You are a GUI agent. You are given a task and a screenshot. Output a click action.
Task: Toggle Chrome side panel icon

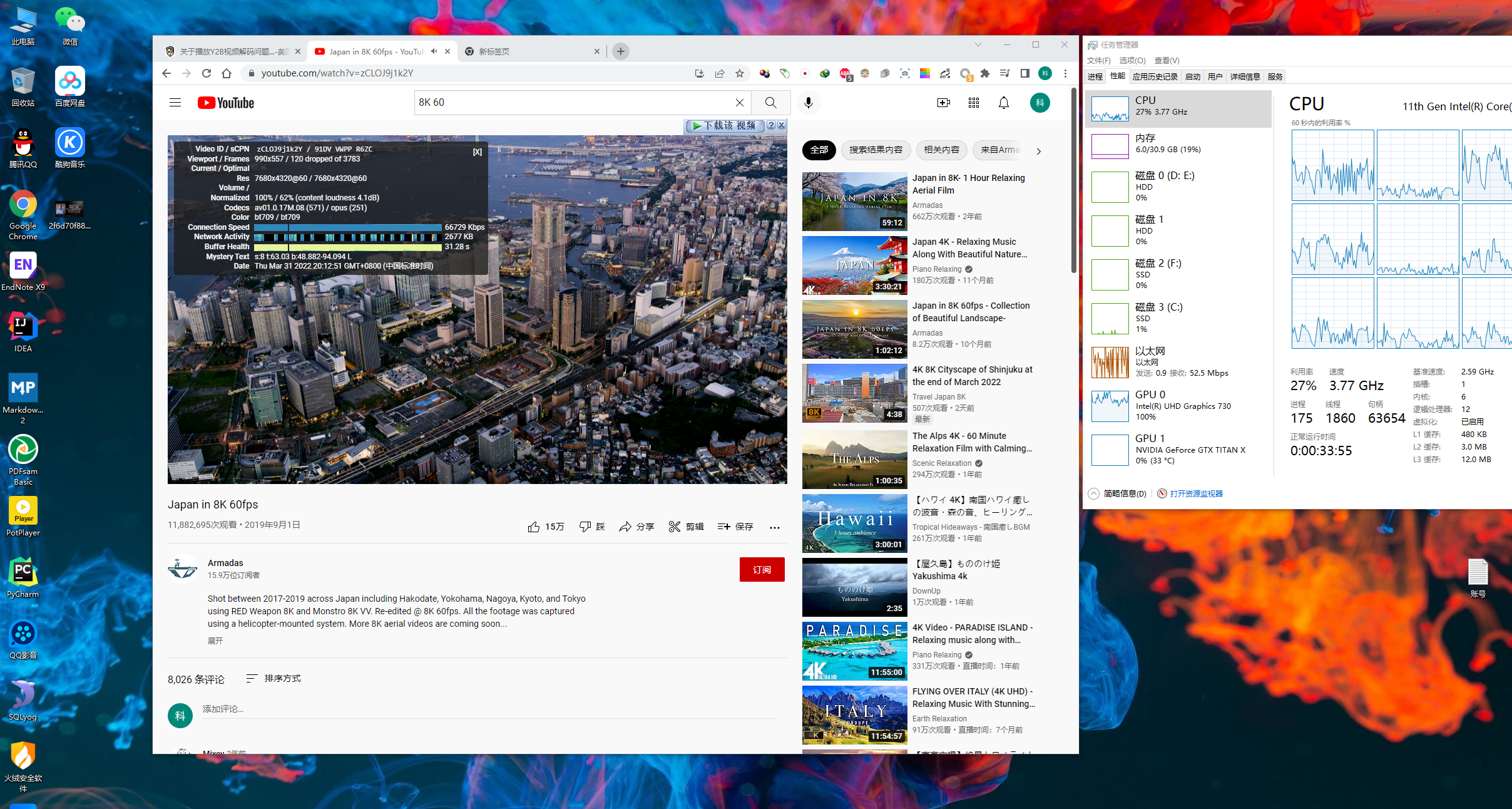click(1025, 73)
